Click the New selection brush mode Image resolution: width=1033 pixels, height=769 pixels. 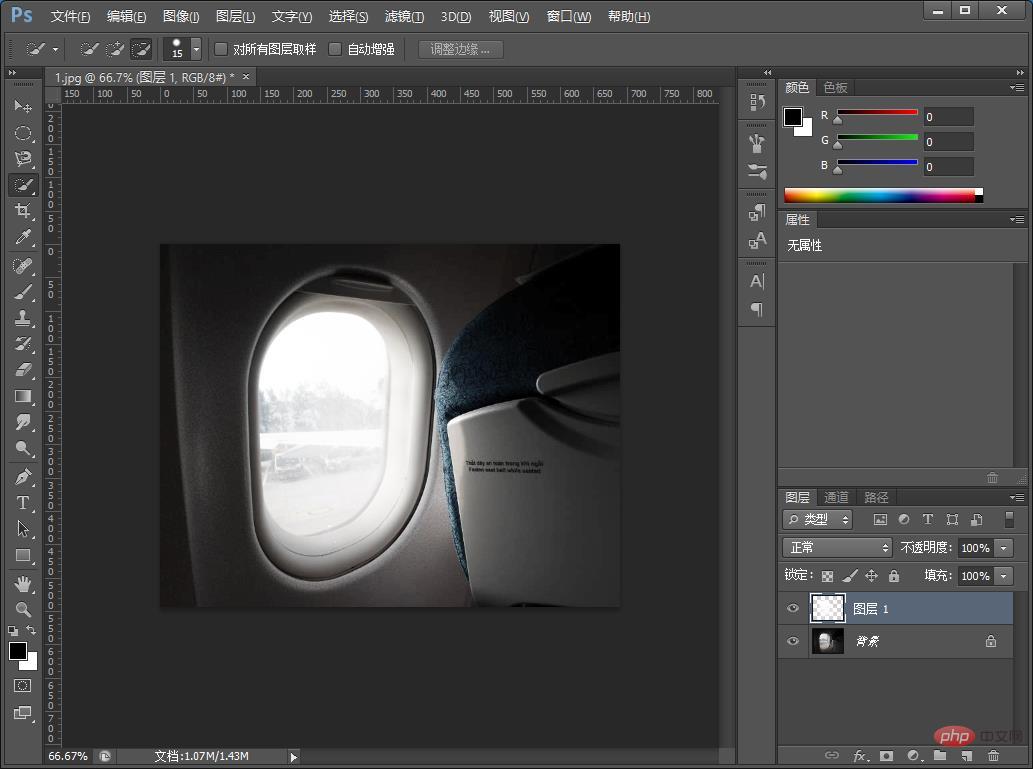click(89, 49)
